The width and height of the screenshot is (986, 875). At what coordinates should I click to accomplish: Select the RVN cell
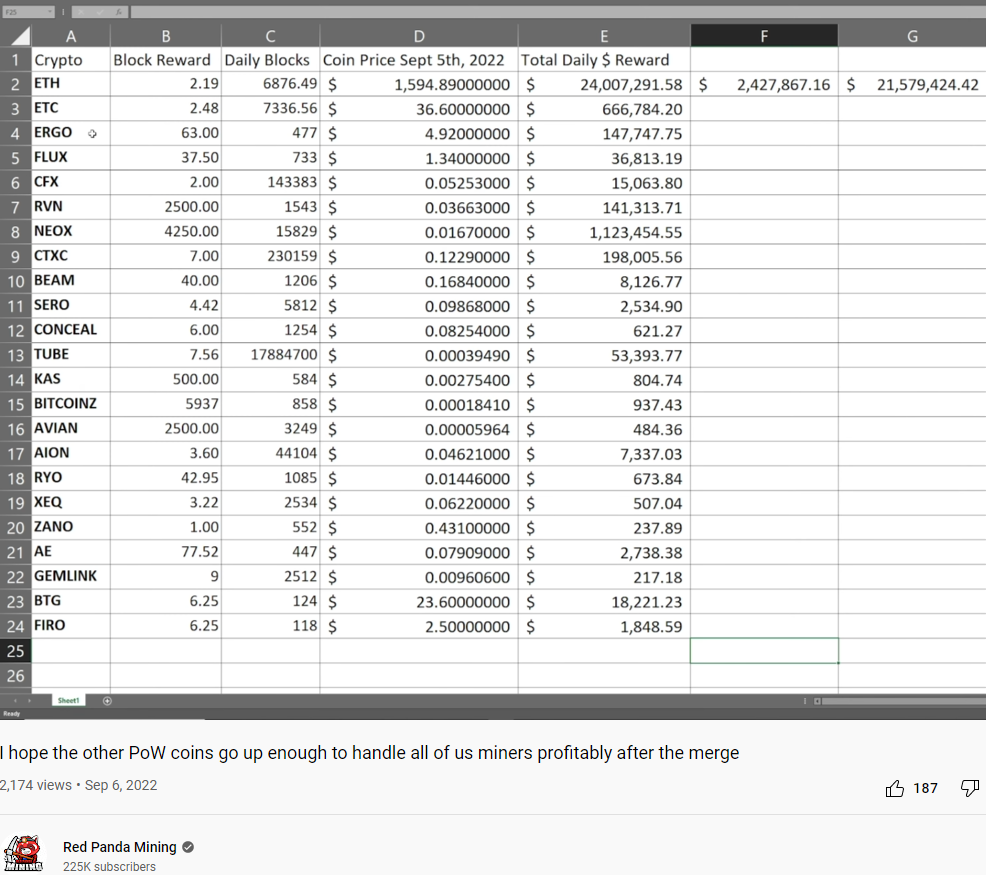click(71, 207)
